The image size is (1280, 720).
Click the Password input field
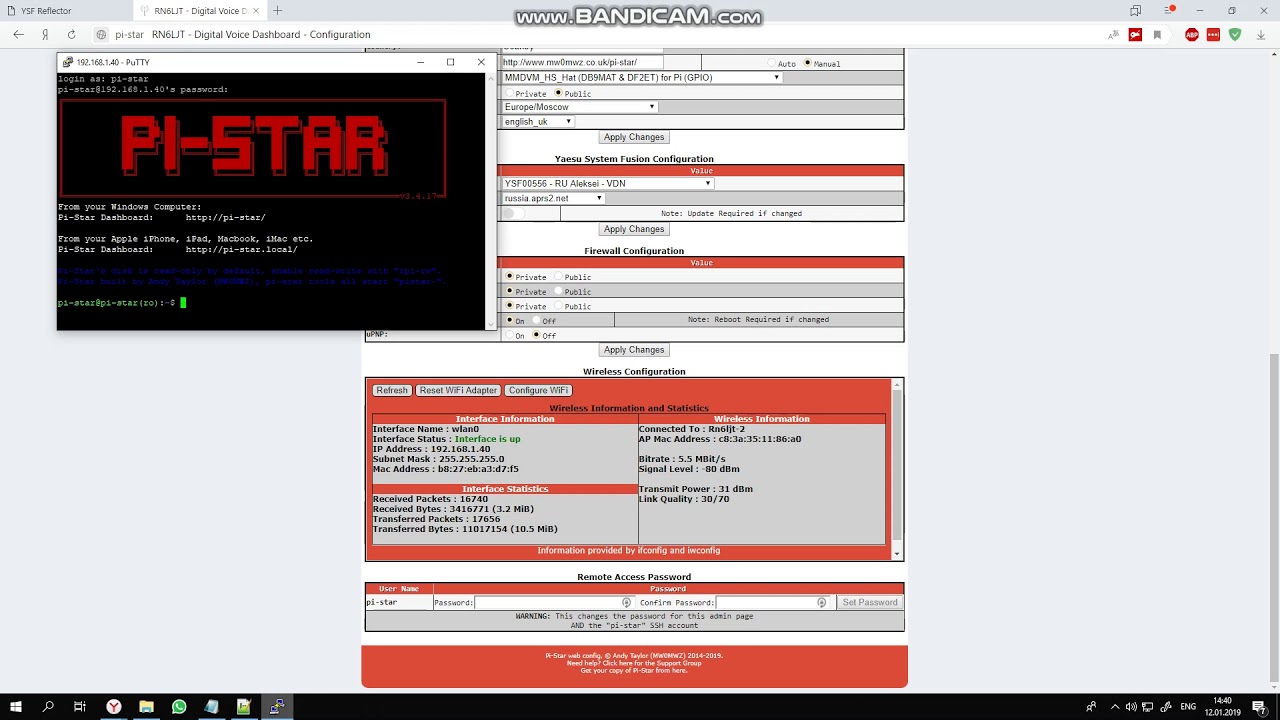(555, 602)
